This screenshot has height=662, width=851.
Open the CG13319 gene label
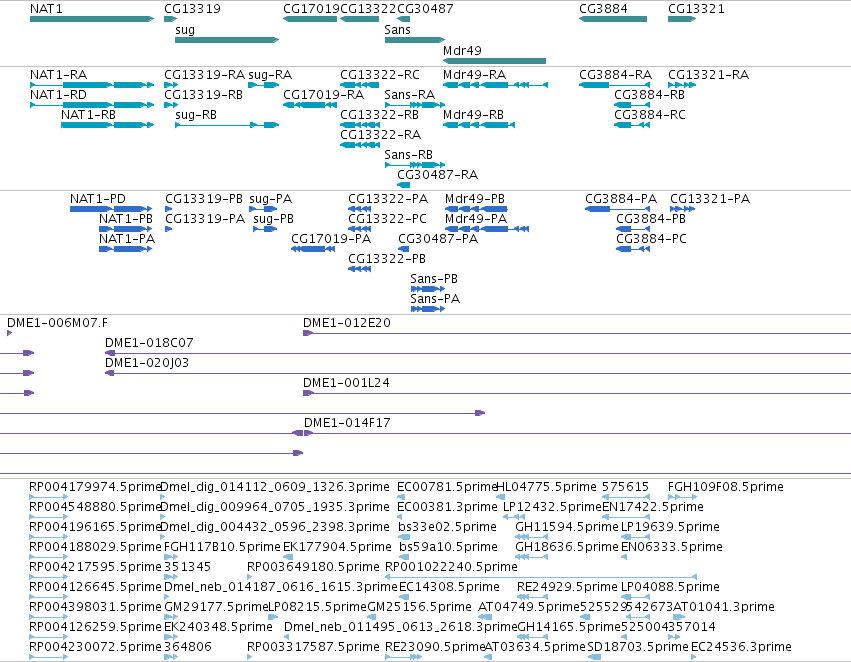193,9
